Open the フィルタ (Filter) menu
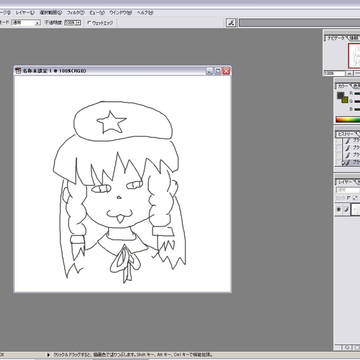 (76, 13)
